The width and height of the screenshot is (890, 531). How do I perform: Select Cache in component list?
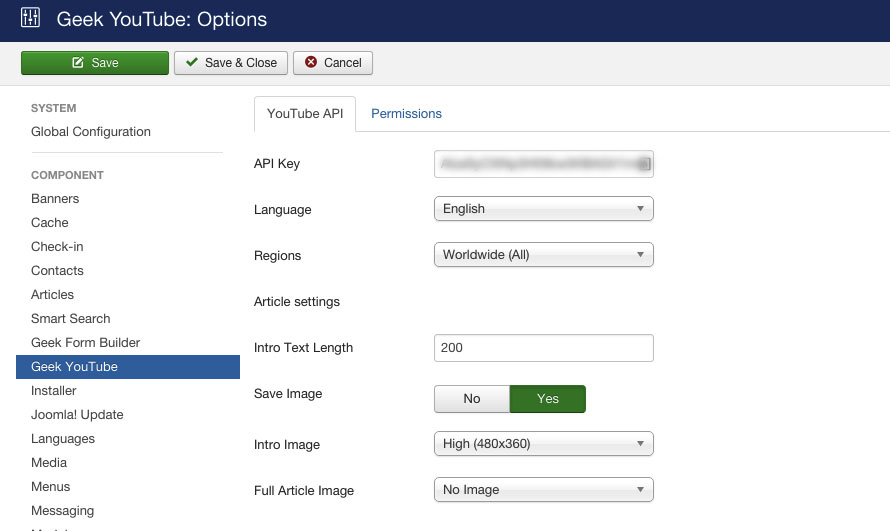pos(50,222)
